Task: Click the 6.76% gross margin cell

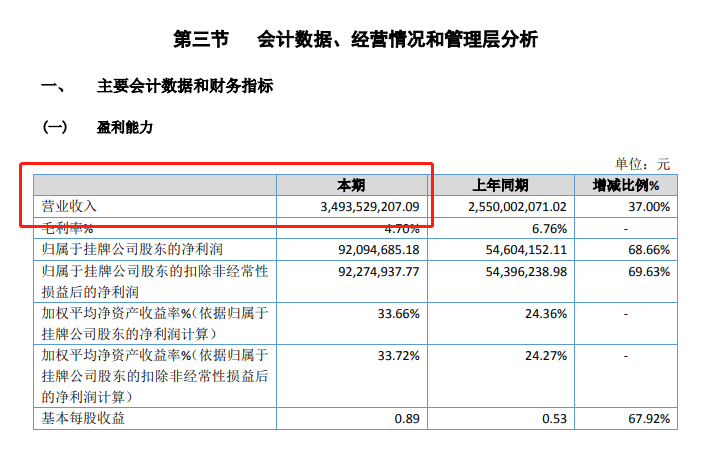Action: [548, 226]
